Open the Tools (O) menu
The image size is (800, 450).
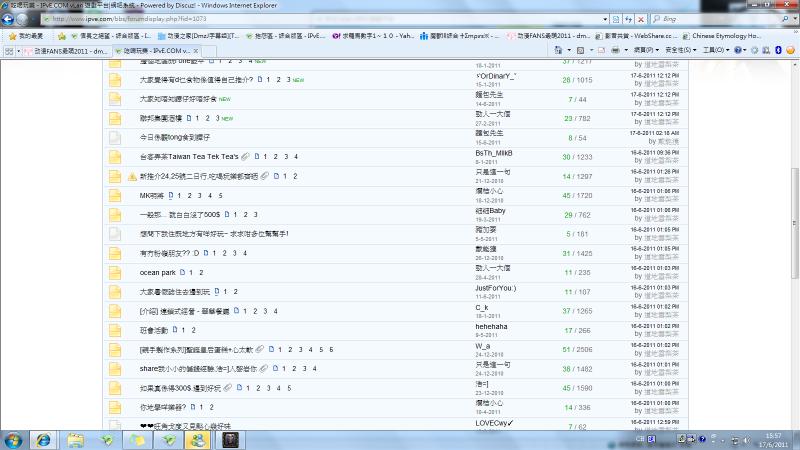(x=716, y=50)
